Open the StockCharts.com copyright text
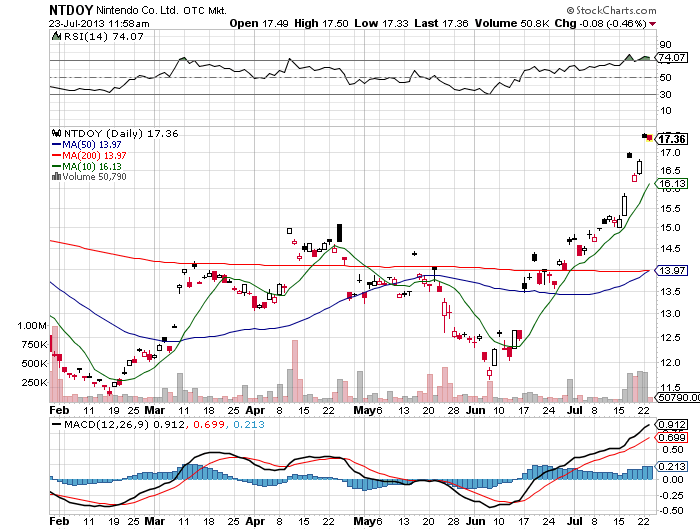 click(612, 10)
